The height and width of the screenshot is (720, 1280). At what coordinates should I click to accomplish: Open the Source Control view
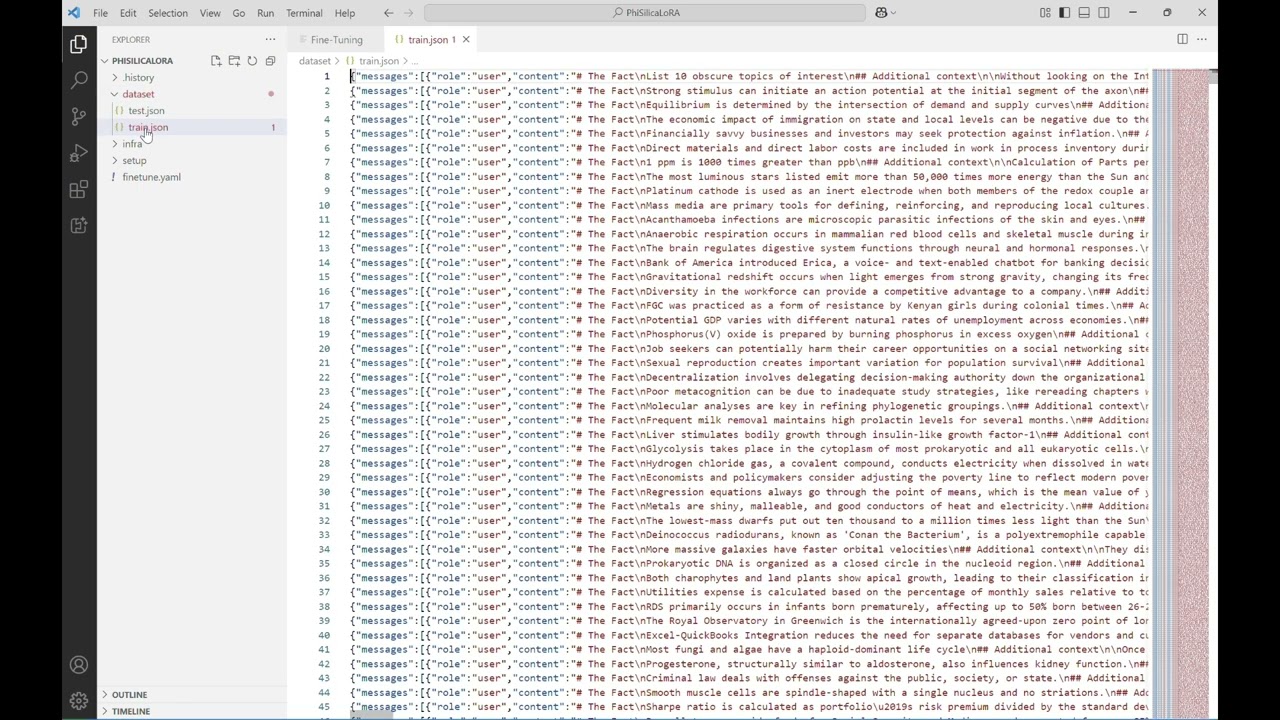[79, 116]
